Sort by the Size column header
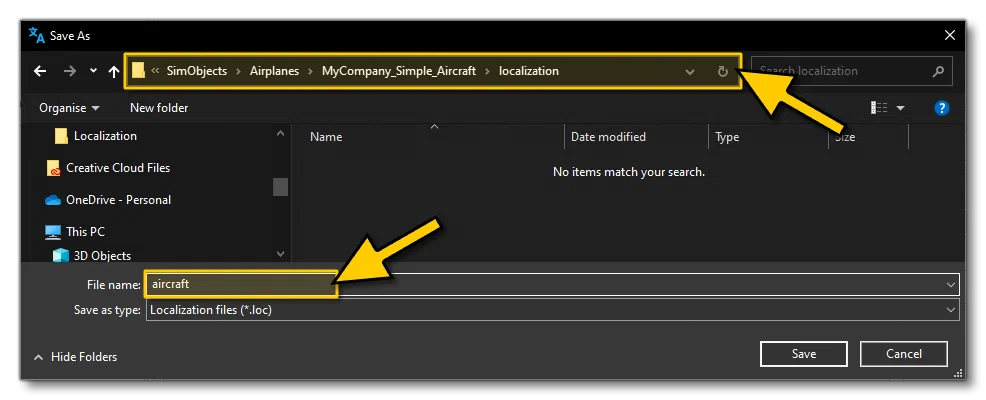Image resolution: width=986 pixels, height=400 pixels. (x=845, y=137)
